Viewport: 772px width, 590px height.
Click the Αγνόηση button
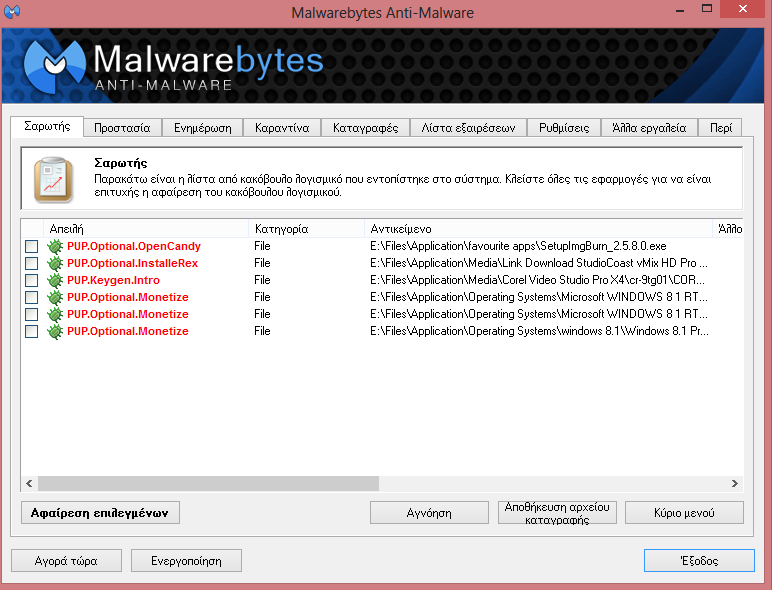(429, 513)
